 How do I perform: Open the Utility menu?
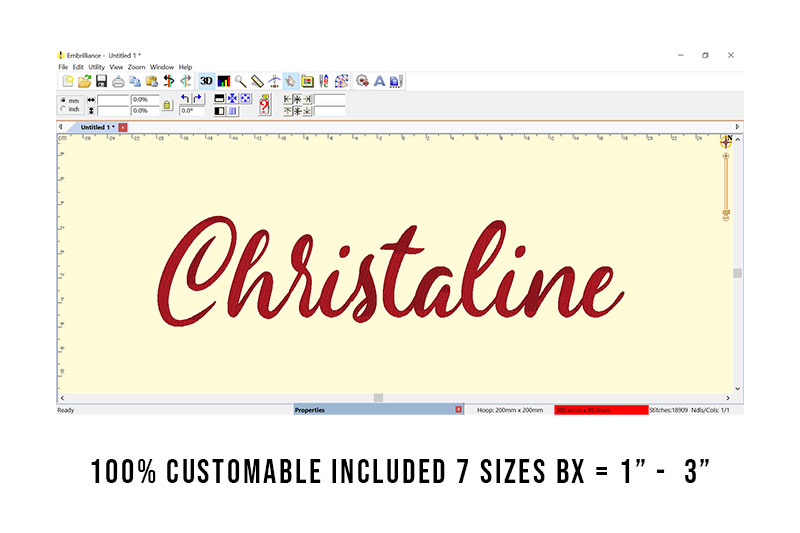(x=96, y=67)
